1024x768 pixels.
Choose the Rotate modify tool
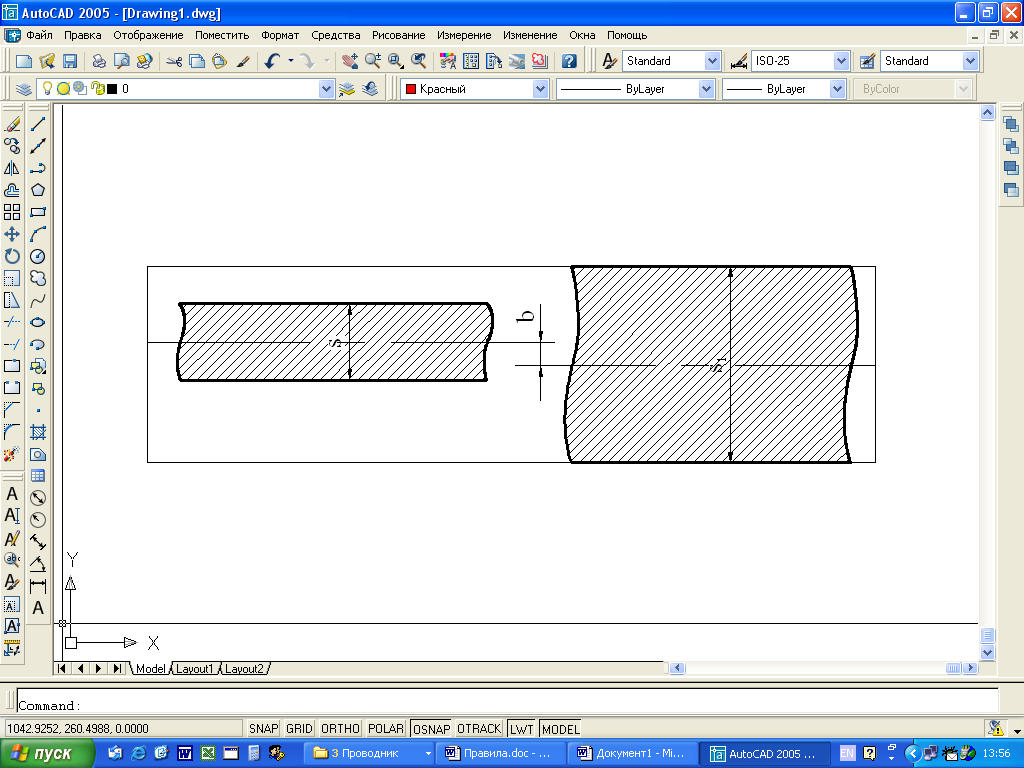[12, 256]
